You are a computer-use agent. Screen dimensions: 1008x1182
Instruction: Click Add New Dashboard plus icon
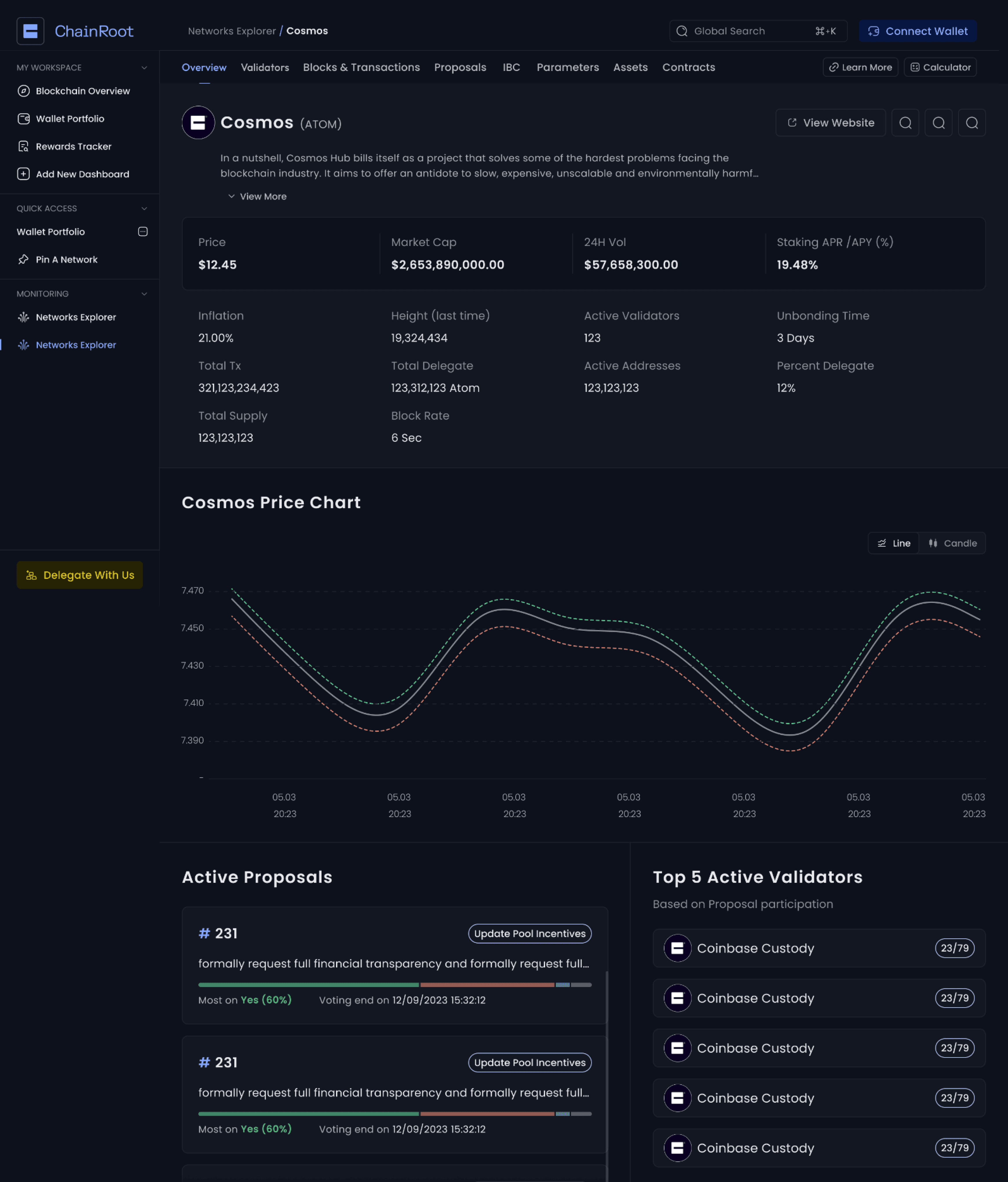23,174
